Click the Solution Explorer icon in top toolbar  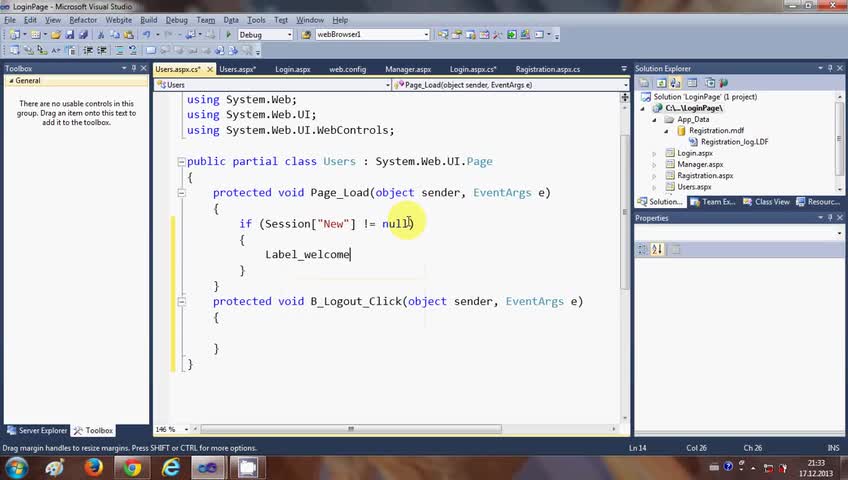click(x=443, y=35)
